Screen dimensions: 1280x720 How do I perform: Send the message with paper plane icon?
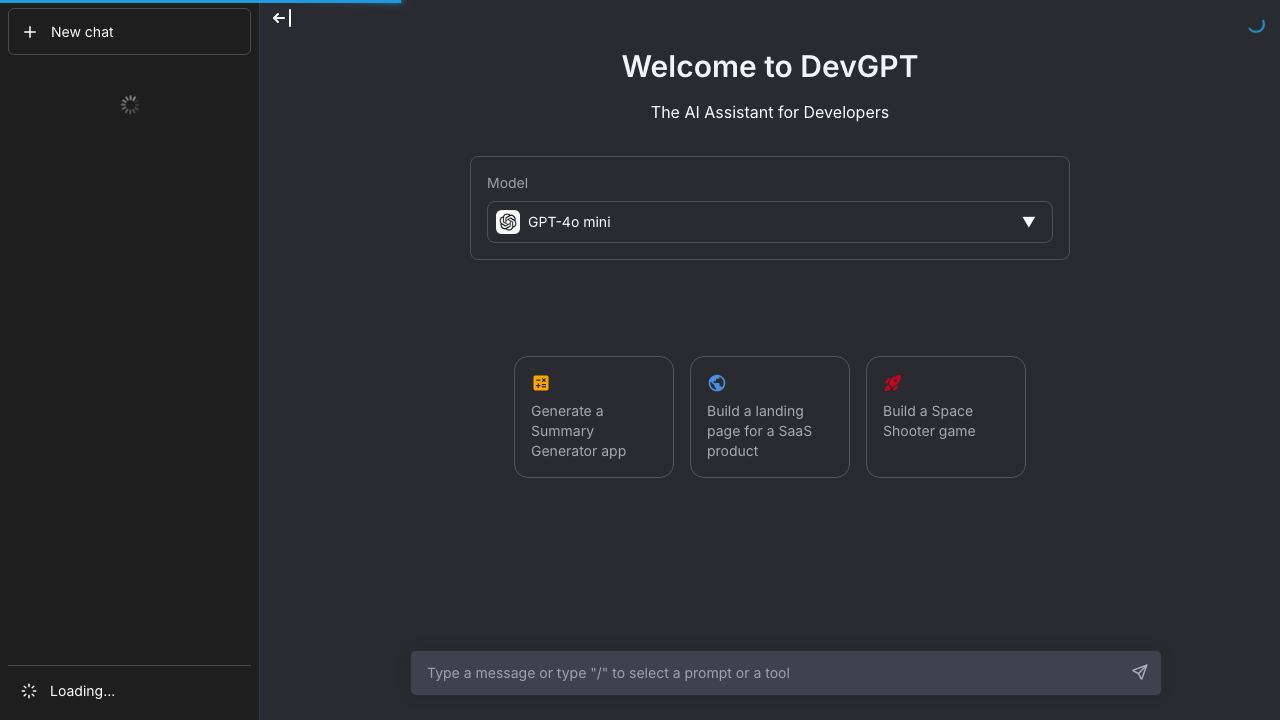[1139, 672]
